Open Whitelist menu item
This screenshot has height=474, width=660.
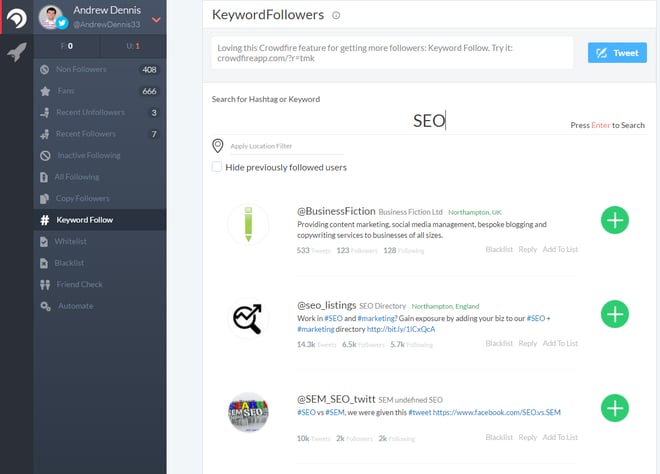[100, 241]
